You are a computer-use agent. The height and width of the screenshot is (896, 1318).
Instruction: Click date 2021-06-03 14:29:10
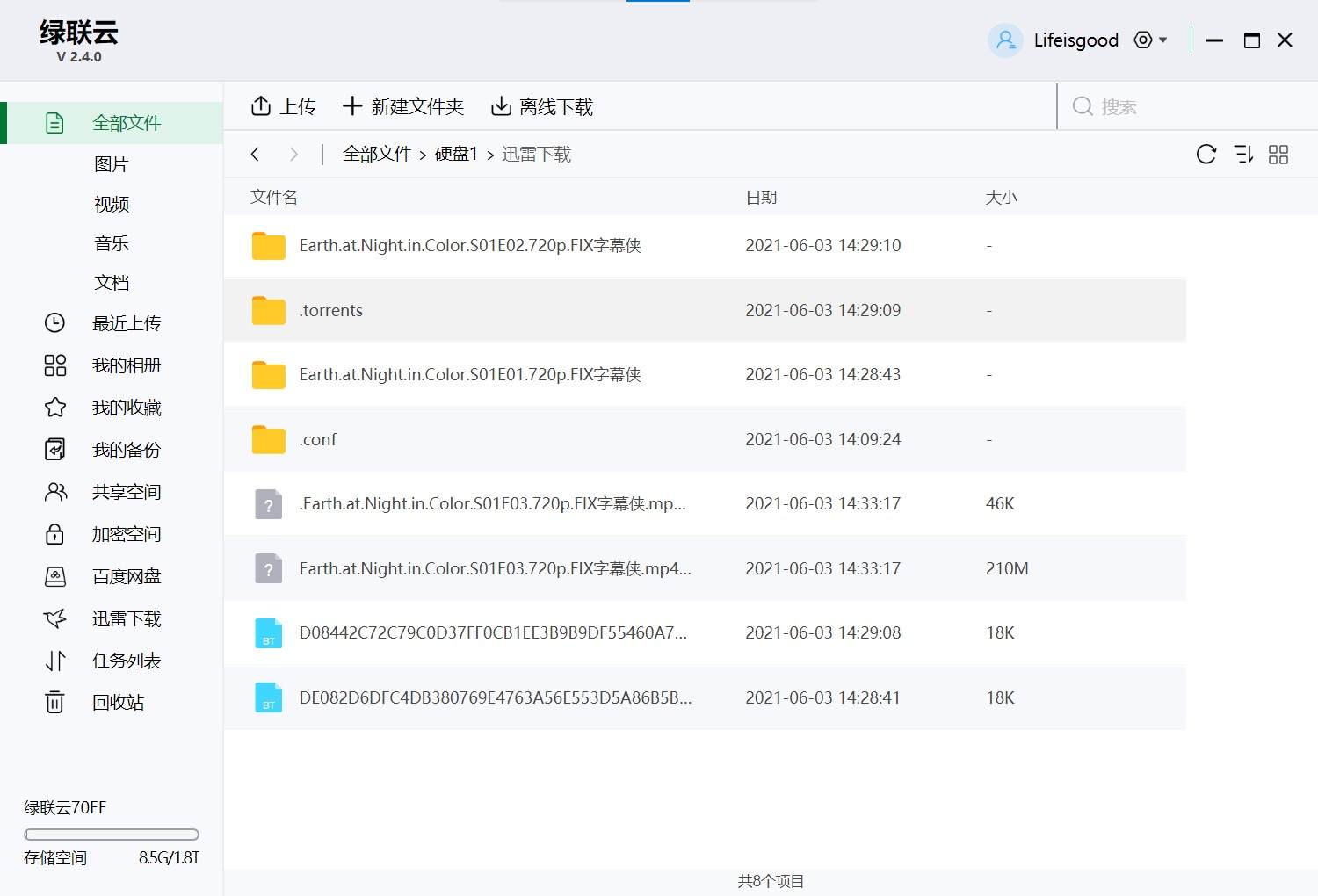(823, 245)
